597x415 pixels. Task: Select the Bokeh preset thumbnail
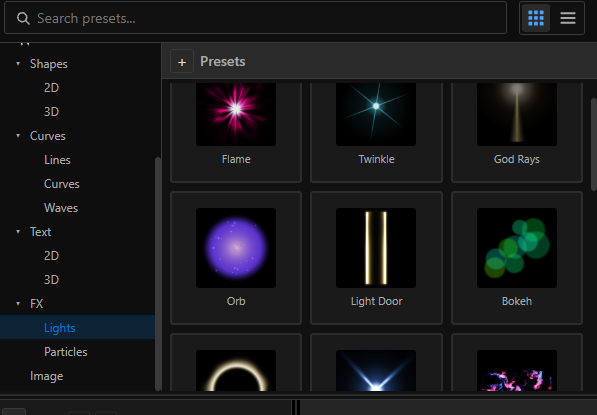(517, 247)
